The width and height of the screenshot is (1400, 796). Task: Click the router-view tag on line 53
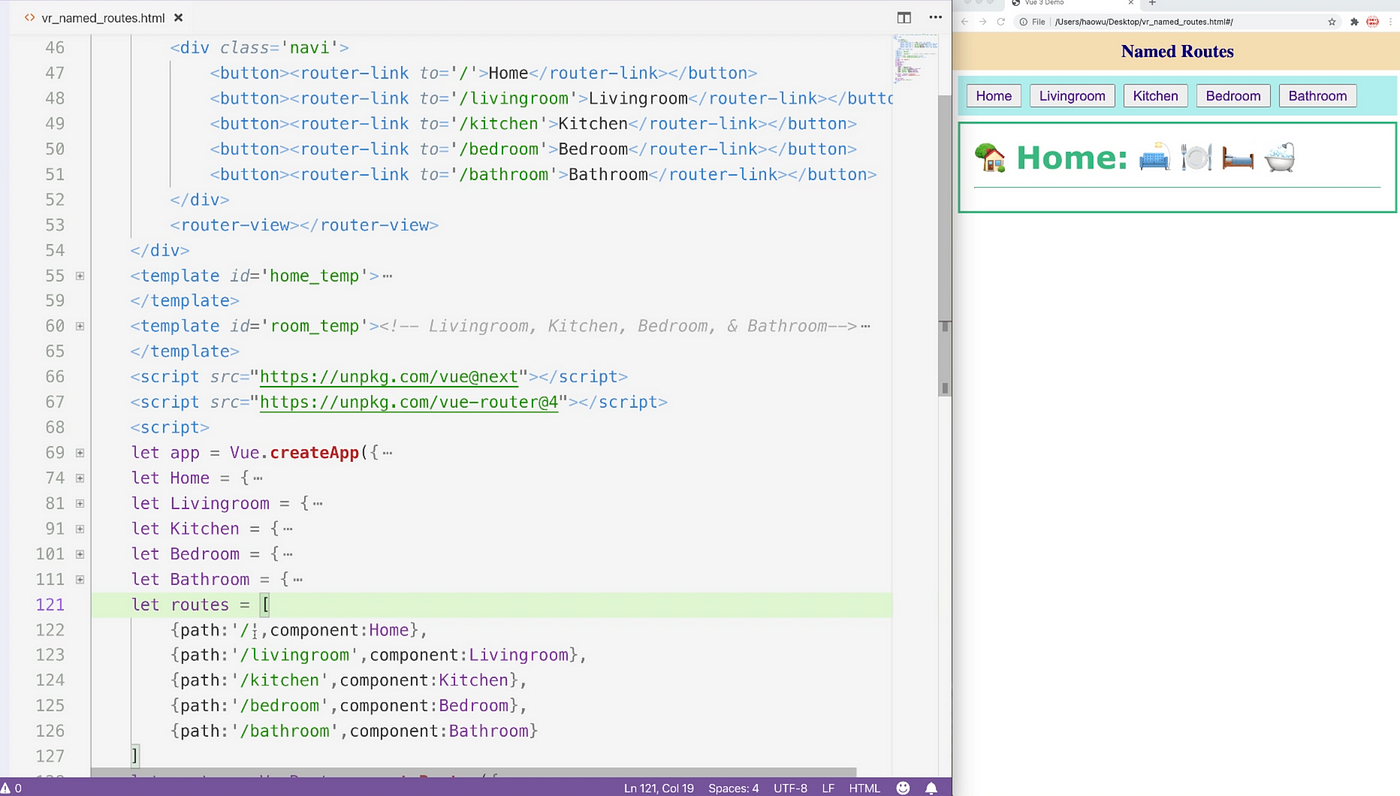pos(304,225)
